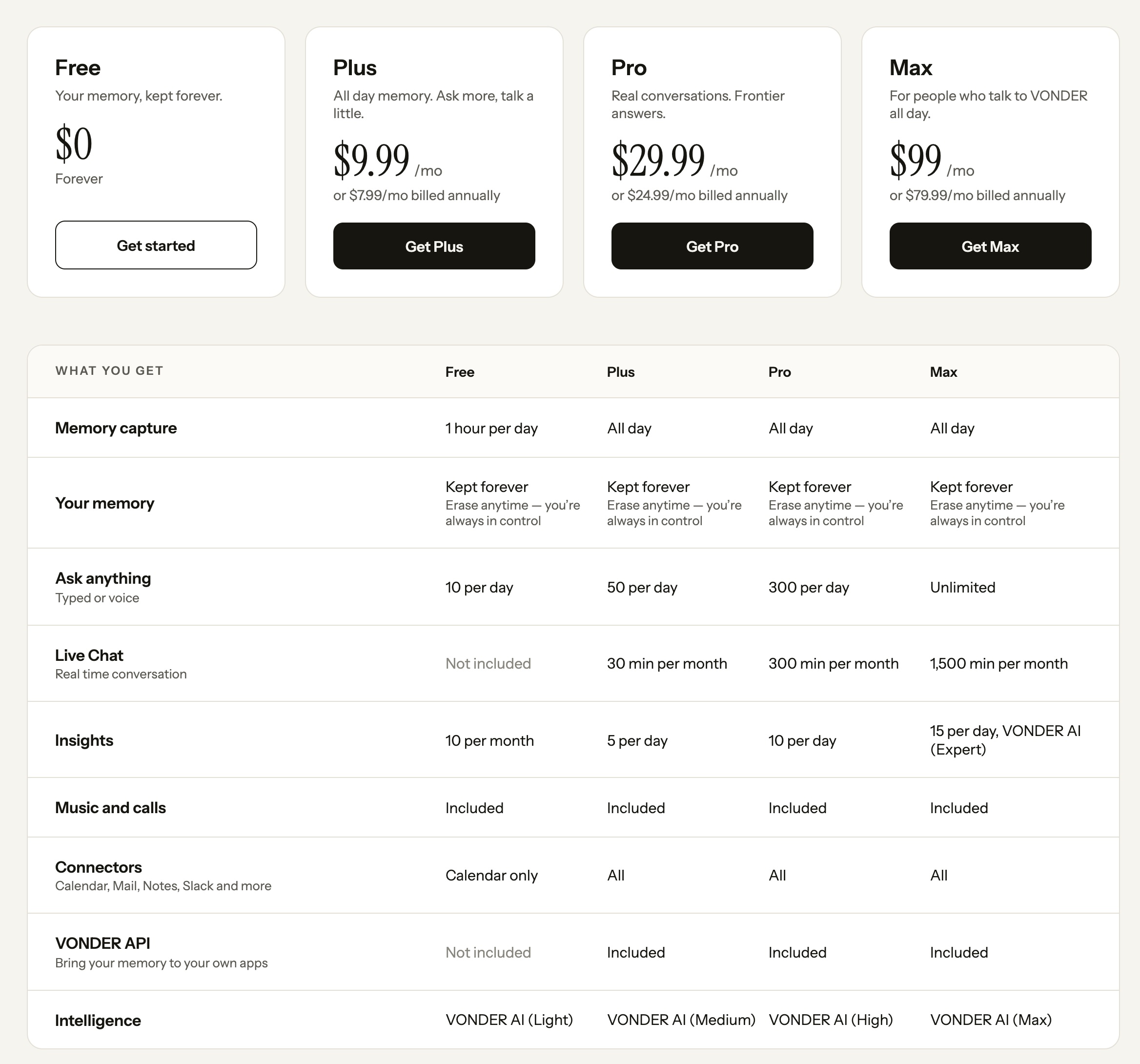1140x1064 pixels.
Task: Click the 'VONDER AI (Medium)' cell
Action: 681,1020
